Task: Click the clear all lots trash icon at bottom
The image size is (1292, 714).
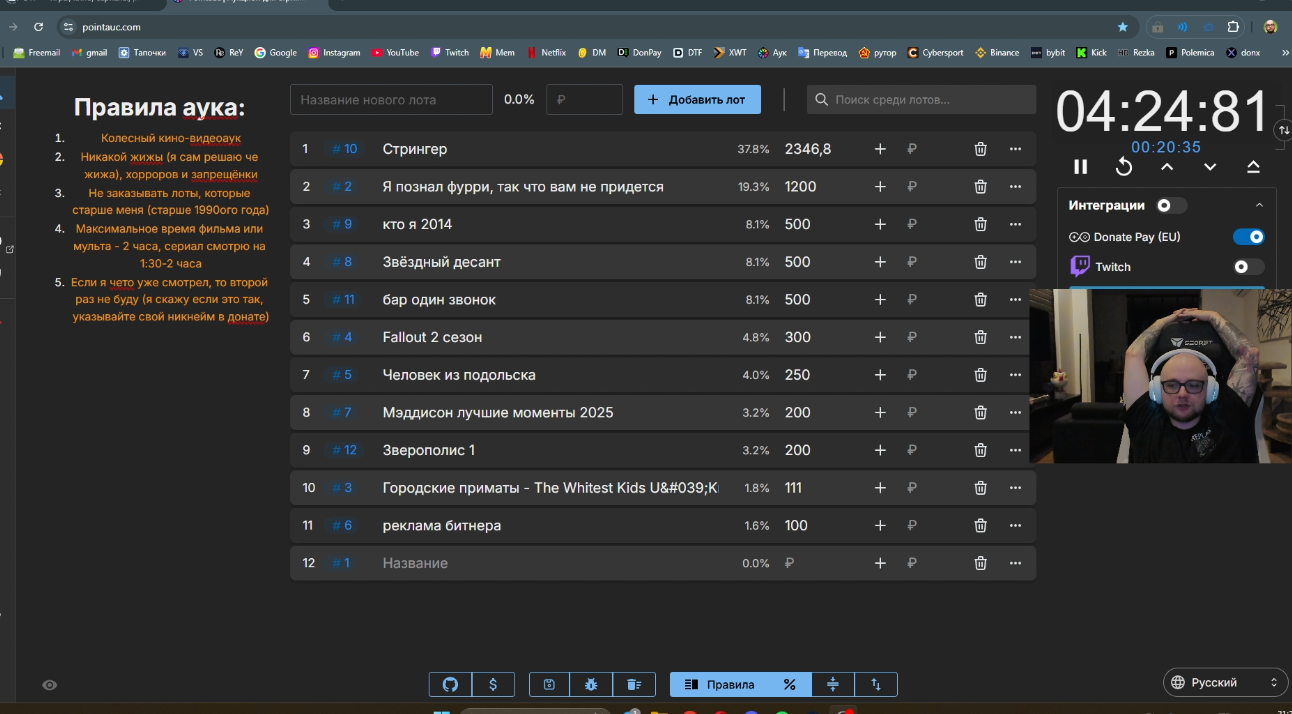Action: tap(634, 684)
